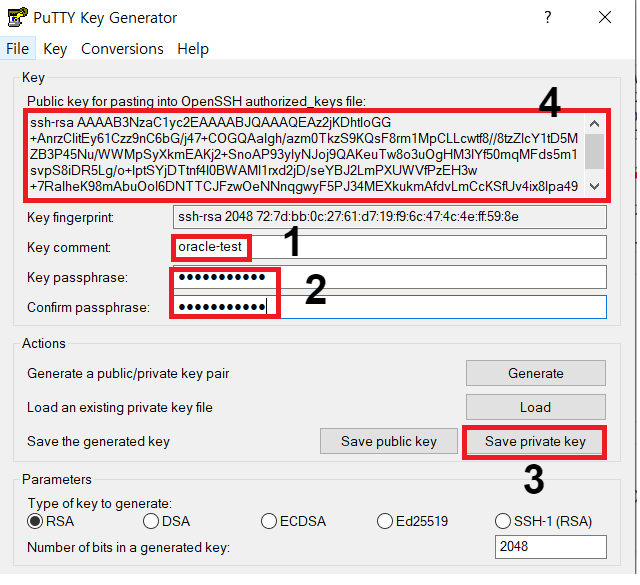Click 'Save the generated key' text
The width and height of the screenshot is (640, 585).
point(98,442)
